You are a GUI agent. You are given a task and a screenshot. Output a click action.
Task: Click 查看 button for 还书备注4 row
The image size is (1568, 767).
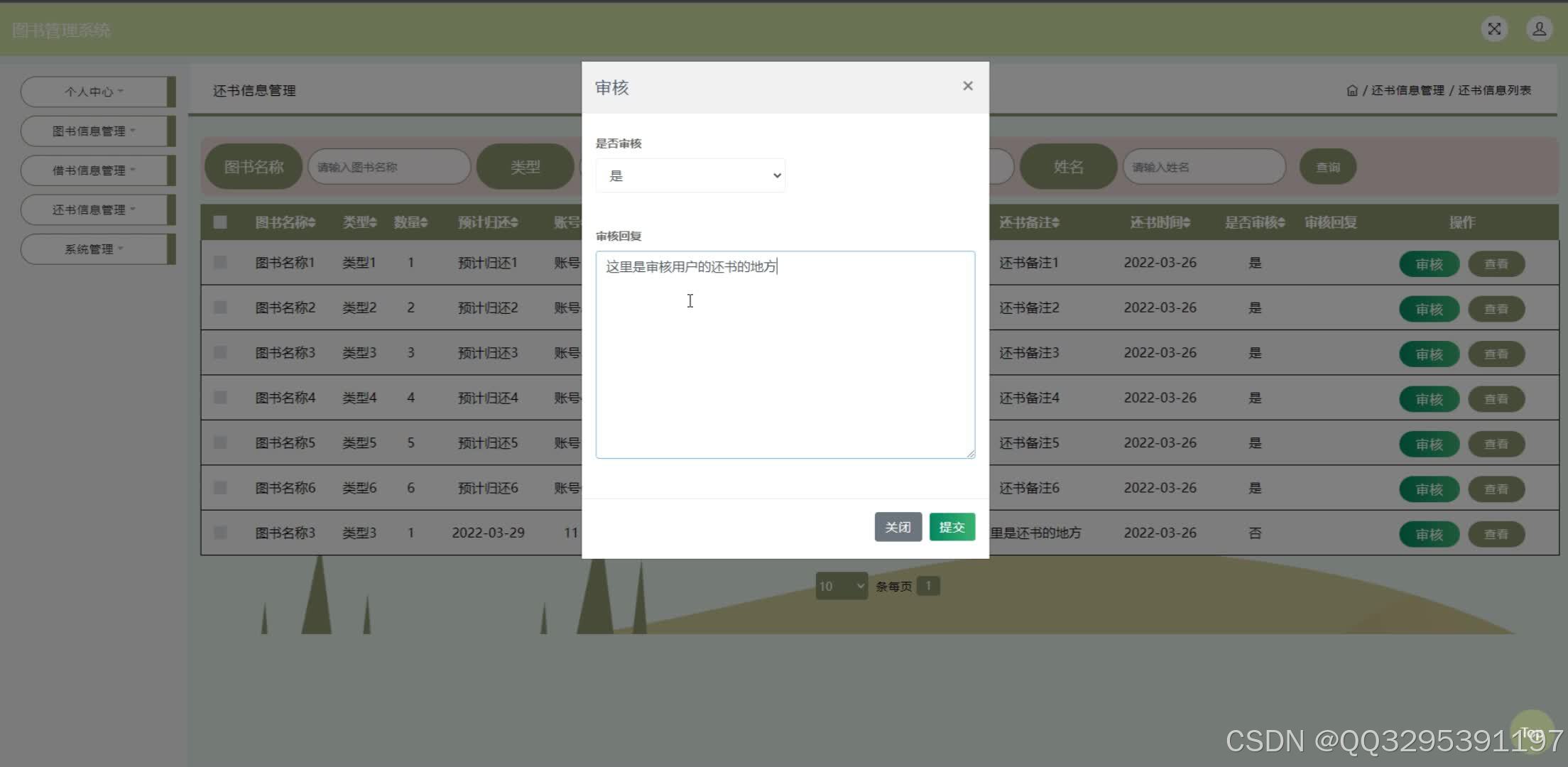(x=1496, y=399)
